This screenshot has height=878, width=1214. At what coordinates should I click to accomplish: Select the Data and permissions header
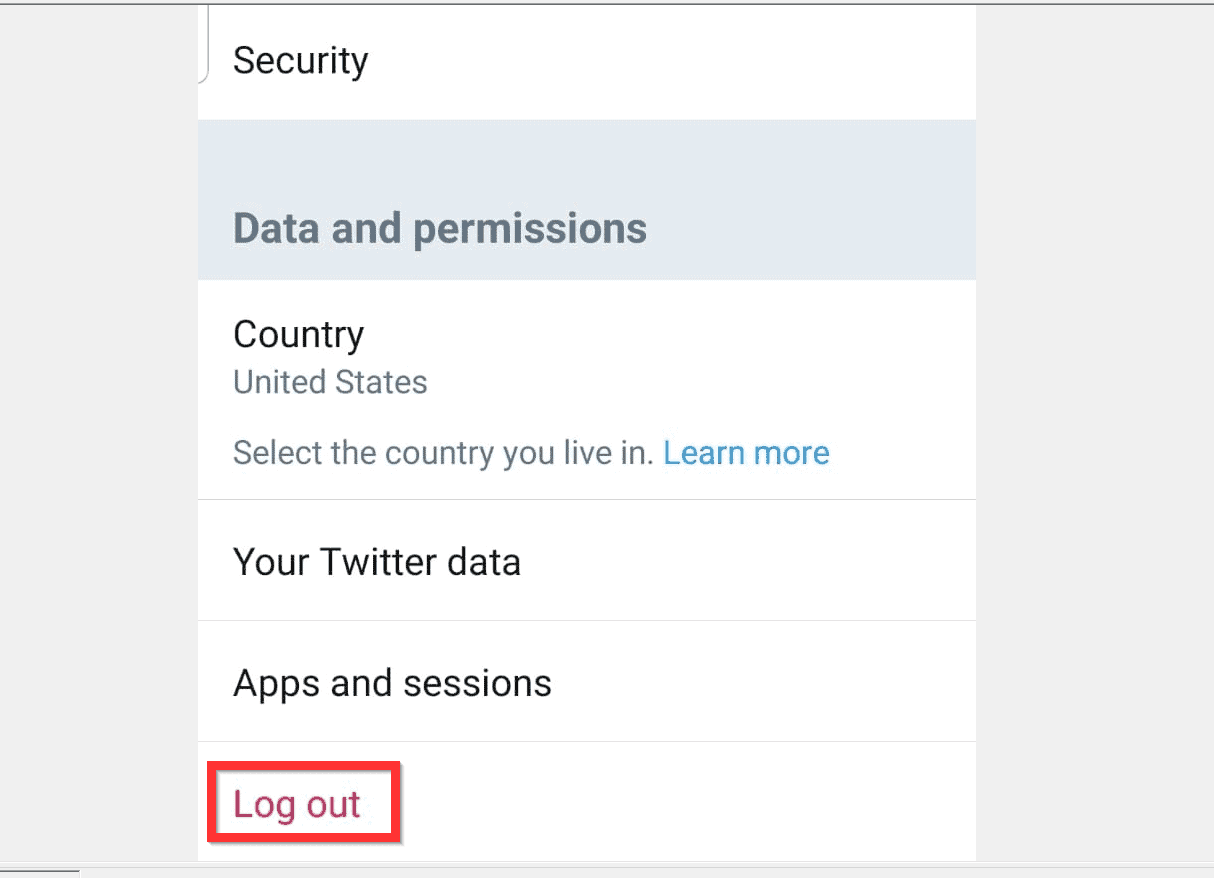tap(439, 228)
